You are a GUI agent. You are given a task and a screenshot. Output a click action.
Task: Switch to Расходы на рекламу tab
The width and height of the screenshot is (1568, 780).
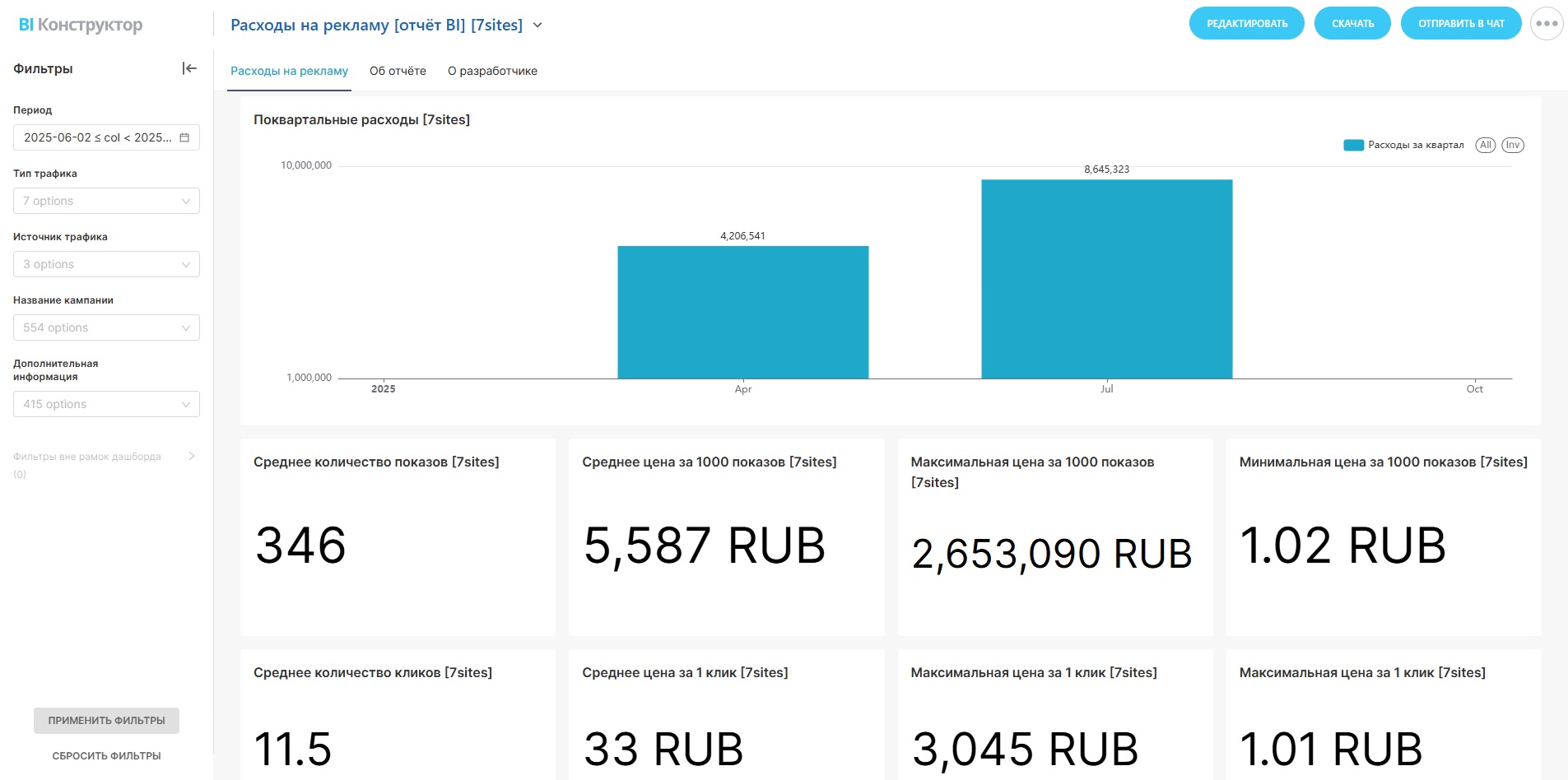coord(289,71)
